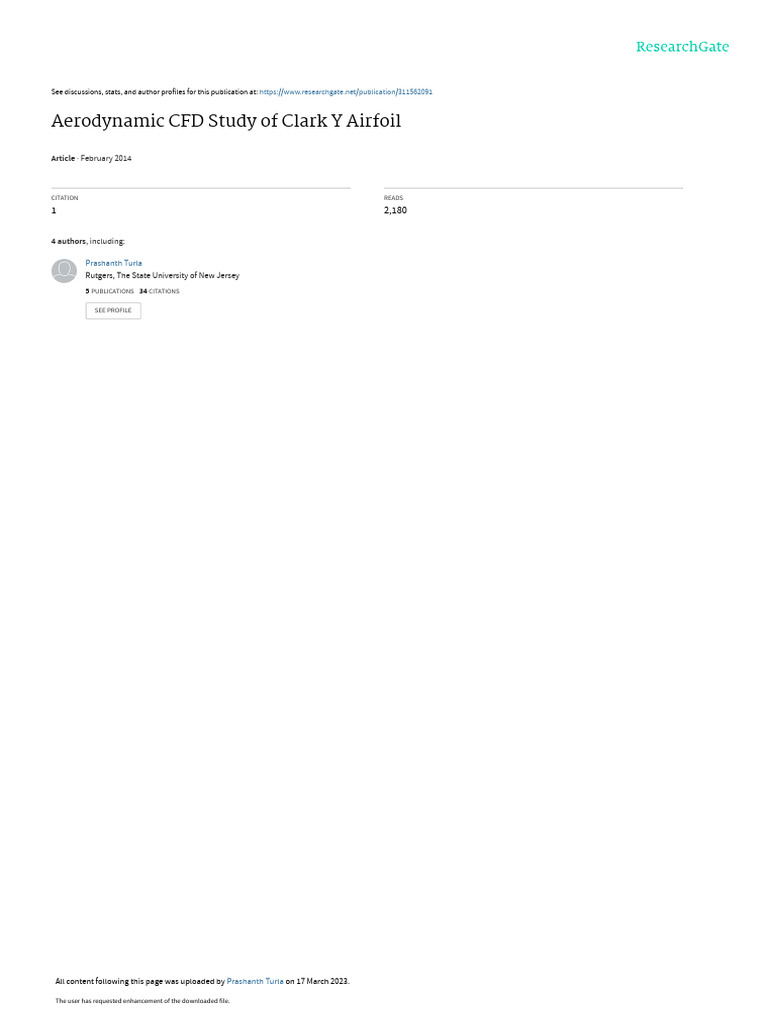Click the CITATION heading label
768x1024 pixels.
[65, 198]
